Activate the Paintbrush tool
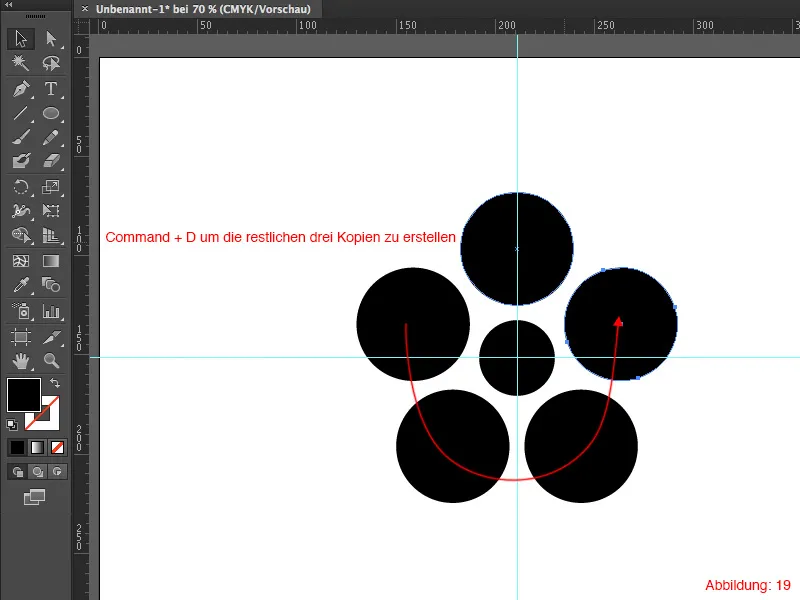 (x=21, y=138)
